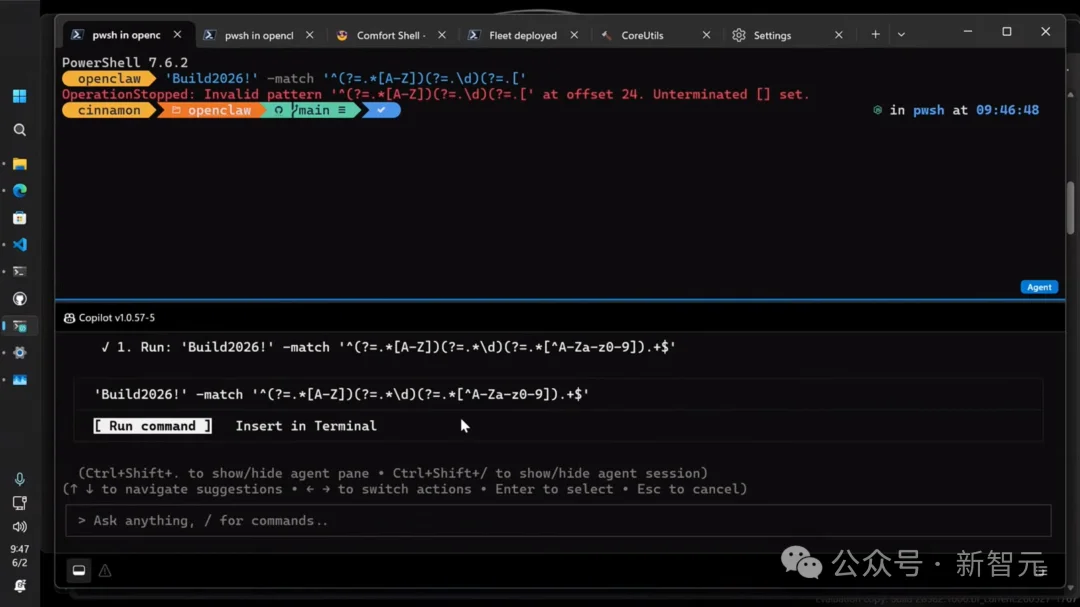Click the warning triangle icon in status bar

105,570
